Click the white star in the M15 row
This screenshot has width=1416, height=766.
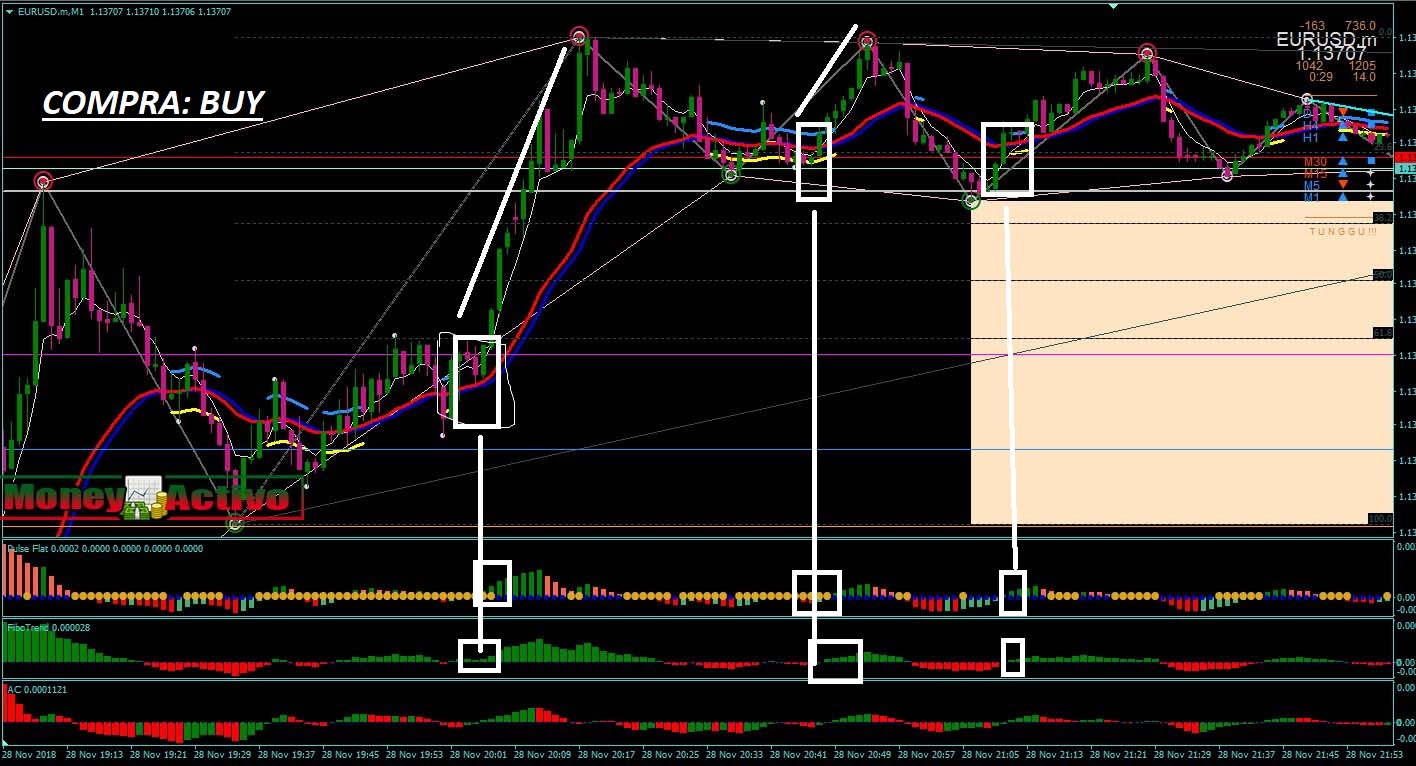coord(1371,173)
